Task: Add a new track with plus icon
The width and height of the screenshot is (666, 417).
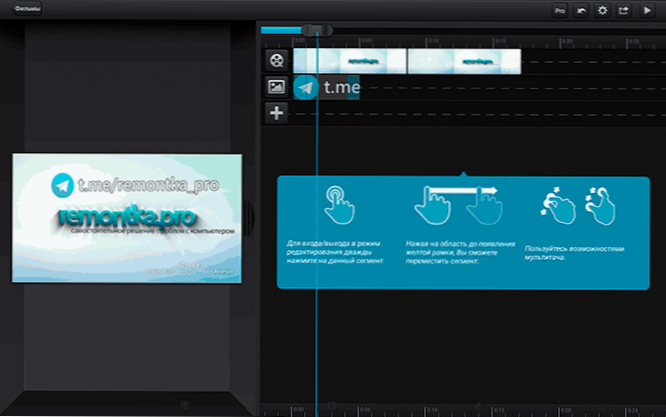Action: [277, 113]
